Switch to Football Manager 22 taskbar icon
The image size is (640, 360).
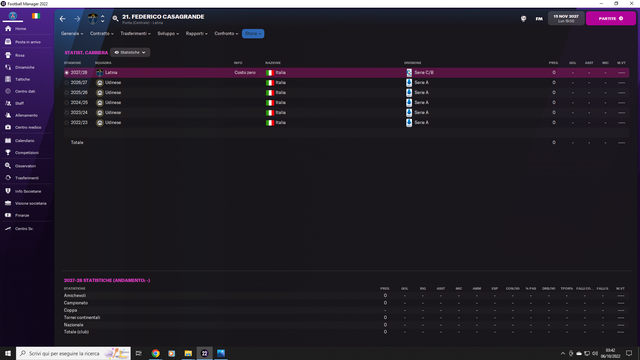[x=204, y=353]
